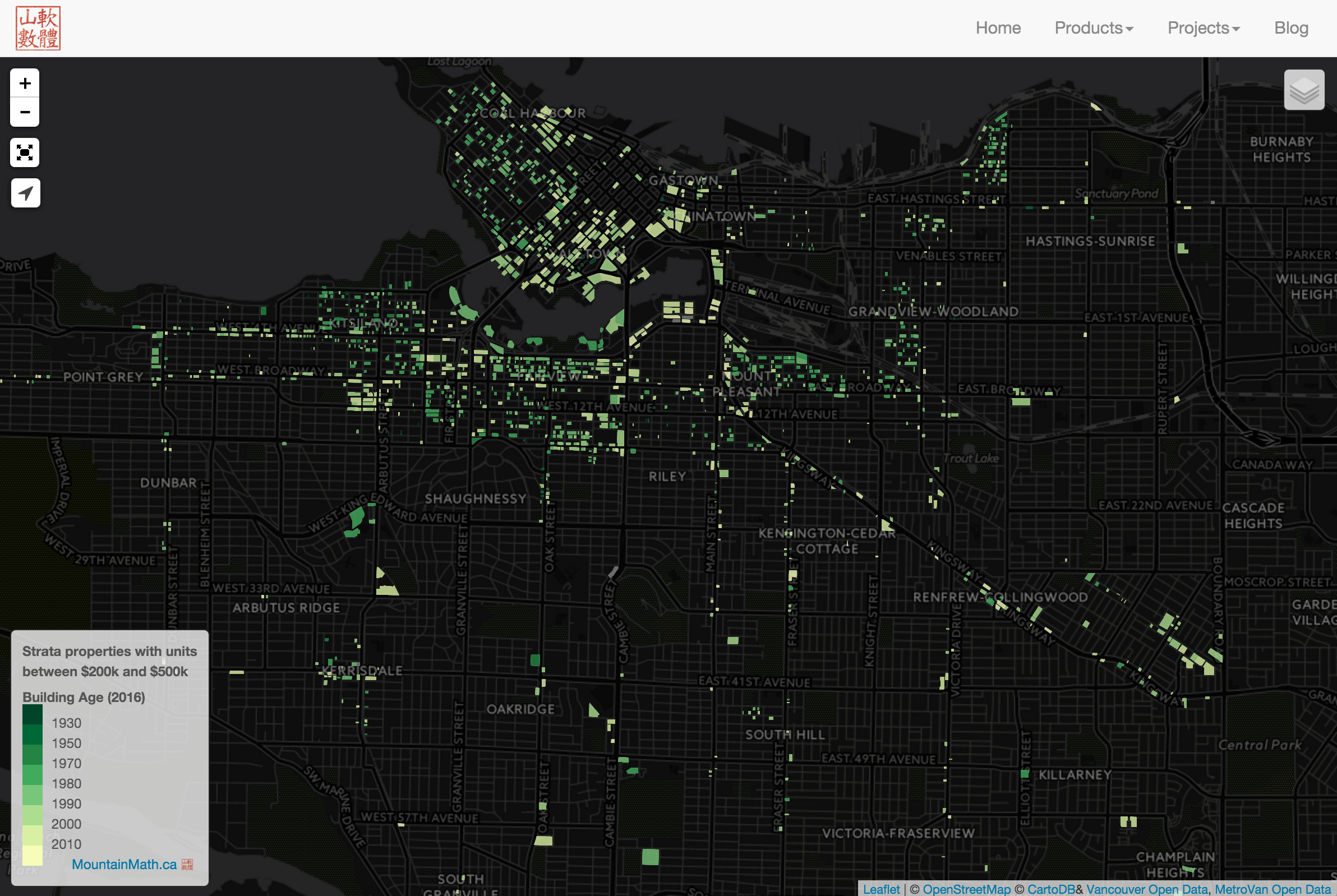The width and height of the screenshot is (1337, 896).
Task: Click the 1980 legend color swatch
Action: (33, 775)
